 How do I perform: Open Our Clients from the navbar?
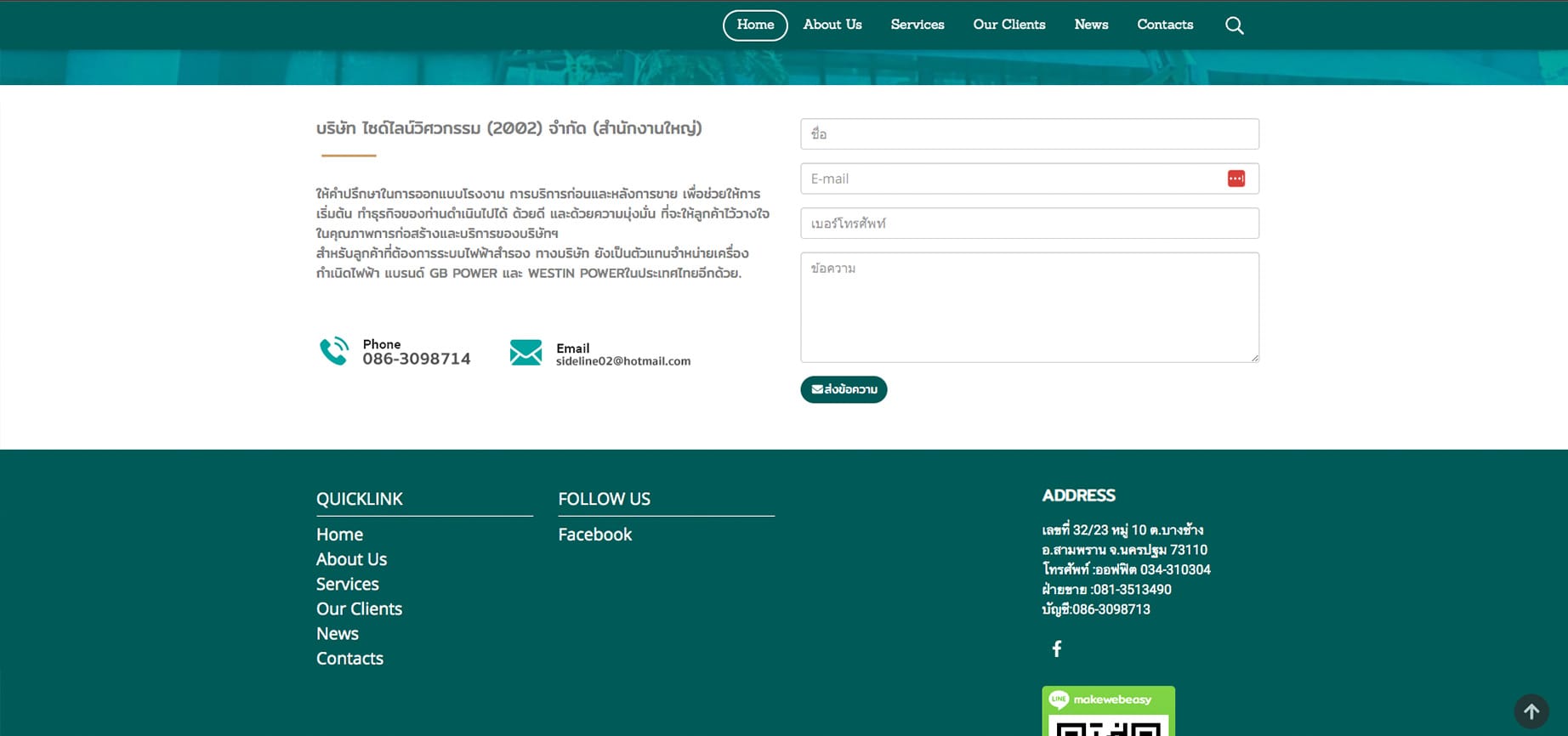(1008, 25)
